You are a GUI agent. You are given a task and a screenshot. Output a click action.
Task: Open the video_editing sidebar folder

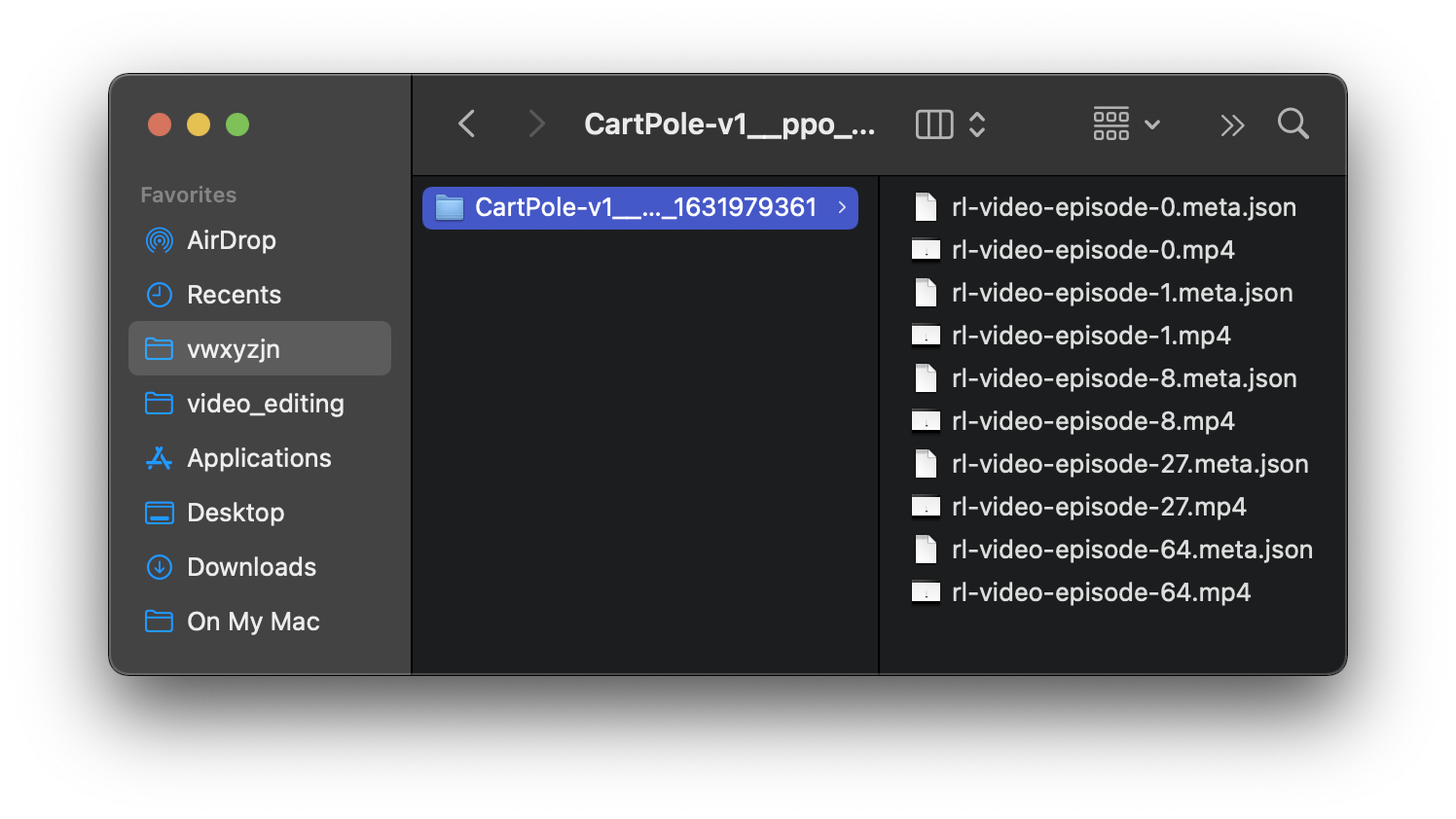[260, 404]
